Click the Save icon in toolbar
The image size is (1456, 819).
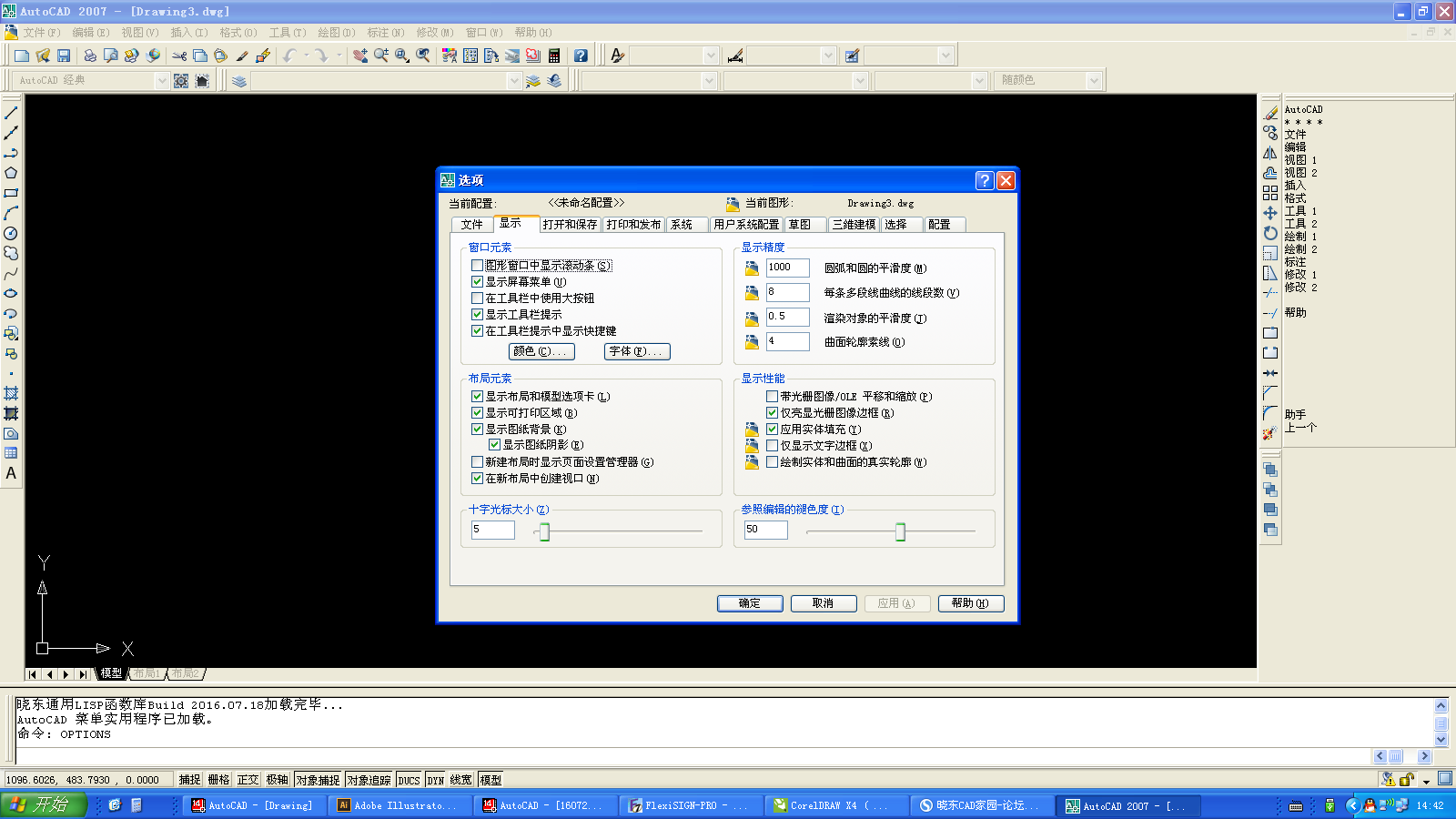coord(64,56)
